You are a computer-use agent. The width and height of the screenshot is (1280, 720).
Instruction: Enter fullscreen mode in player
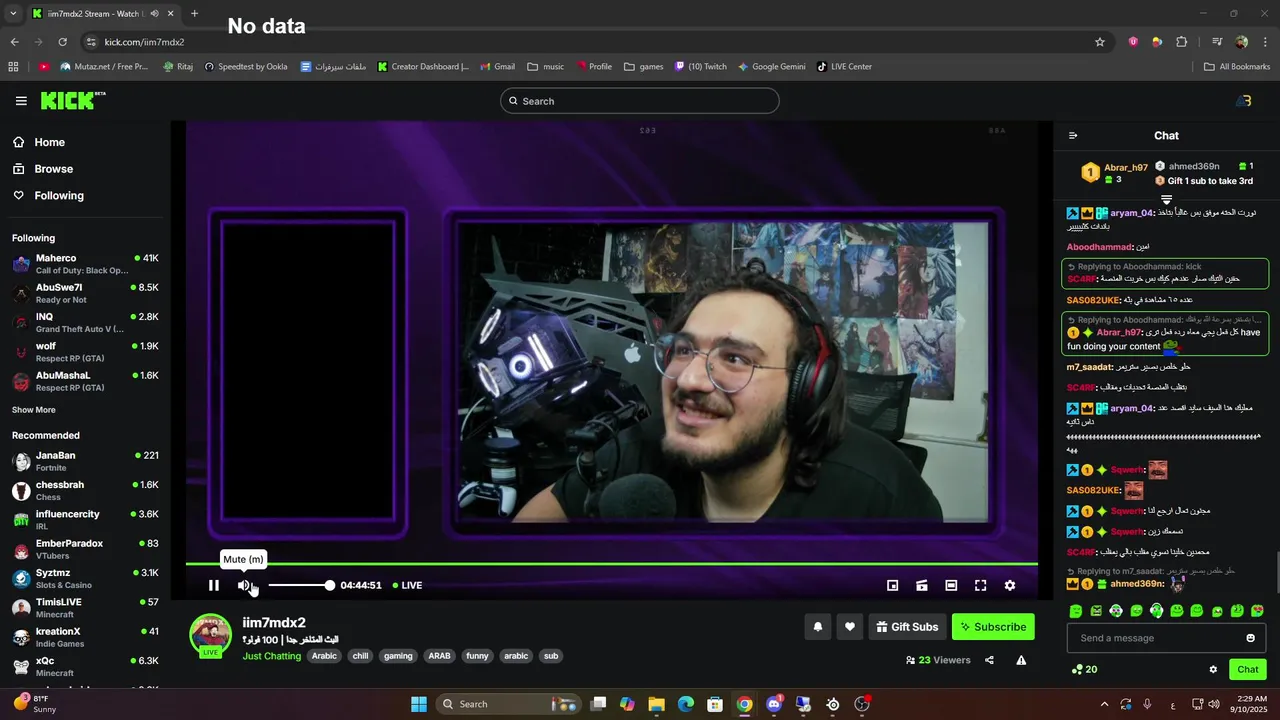(x=980, y=585)
